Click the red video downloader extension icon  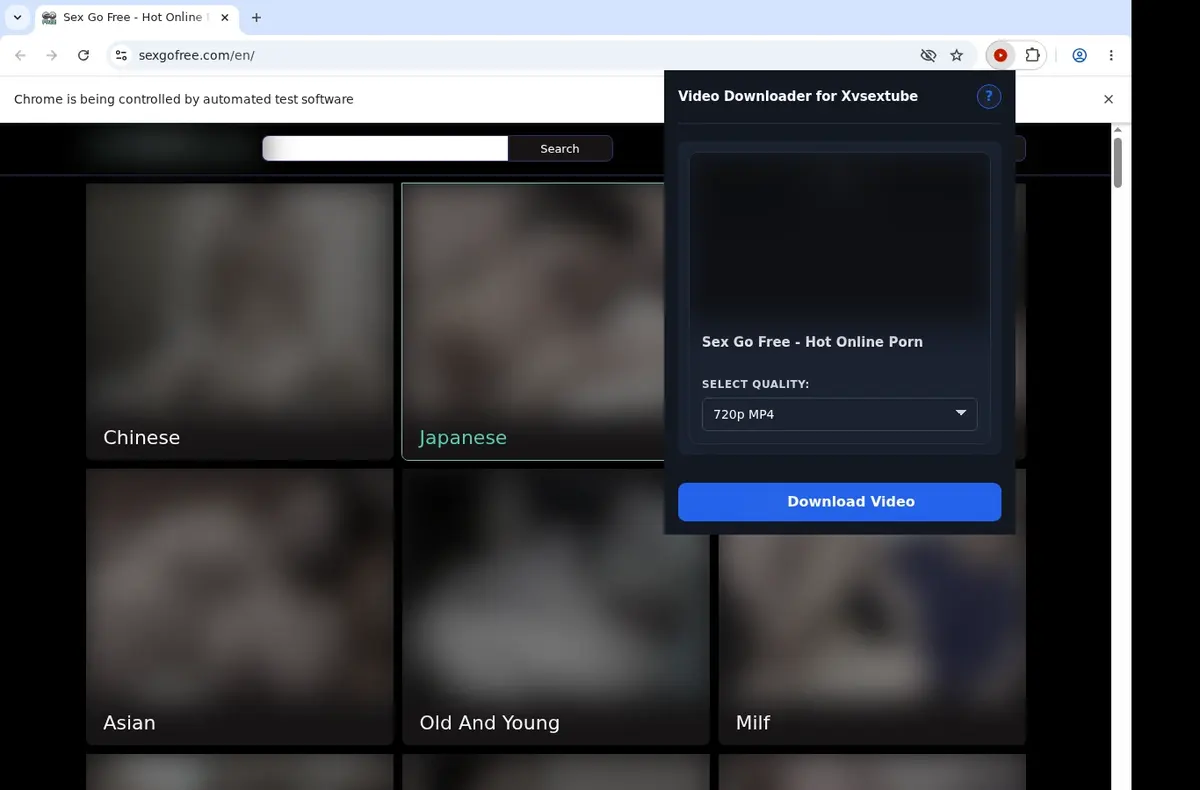[x=1000, y=55]
